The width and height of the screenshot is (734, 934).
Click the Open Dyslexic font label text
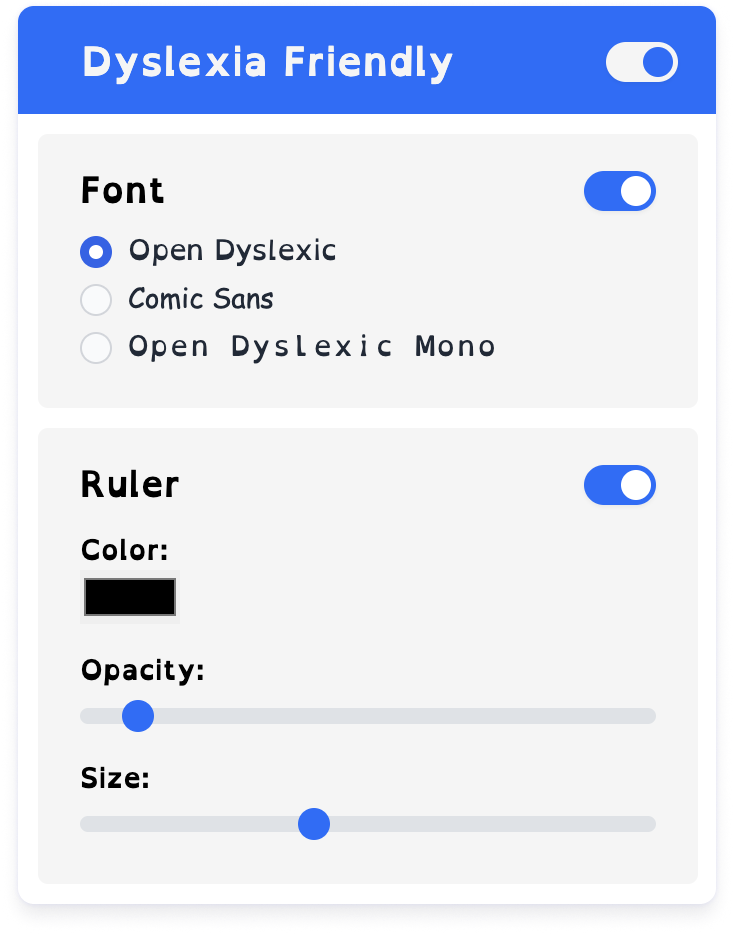[232, 251]
